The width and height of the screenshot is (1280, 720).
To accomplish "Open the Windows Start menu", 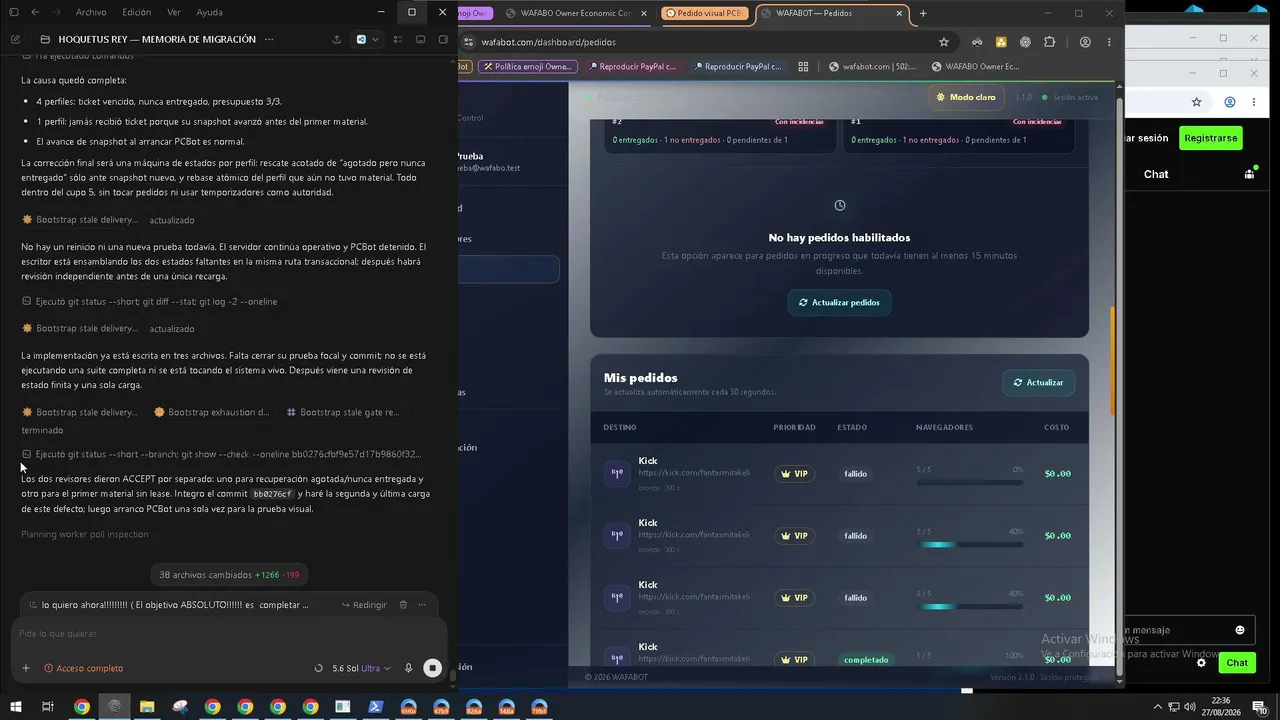I will point(15,706).
